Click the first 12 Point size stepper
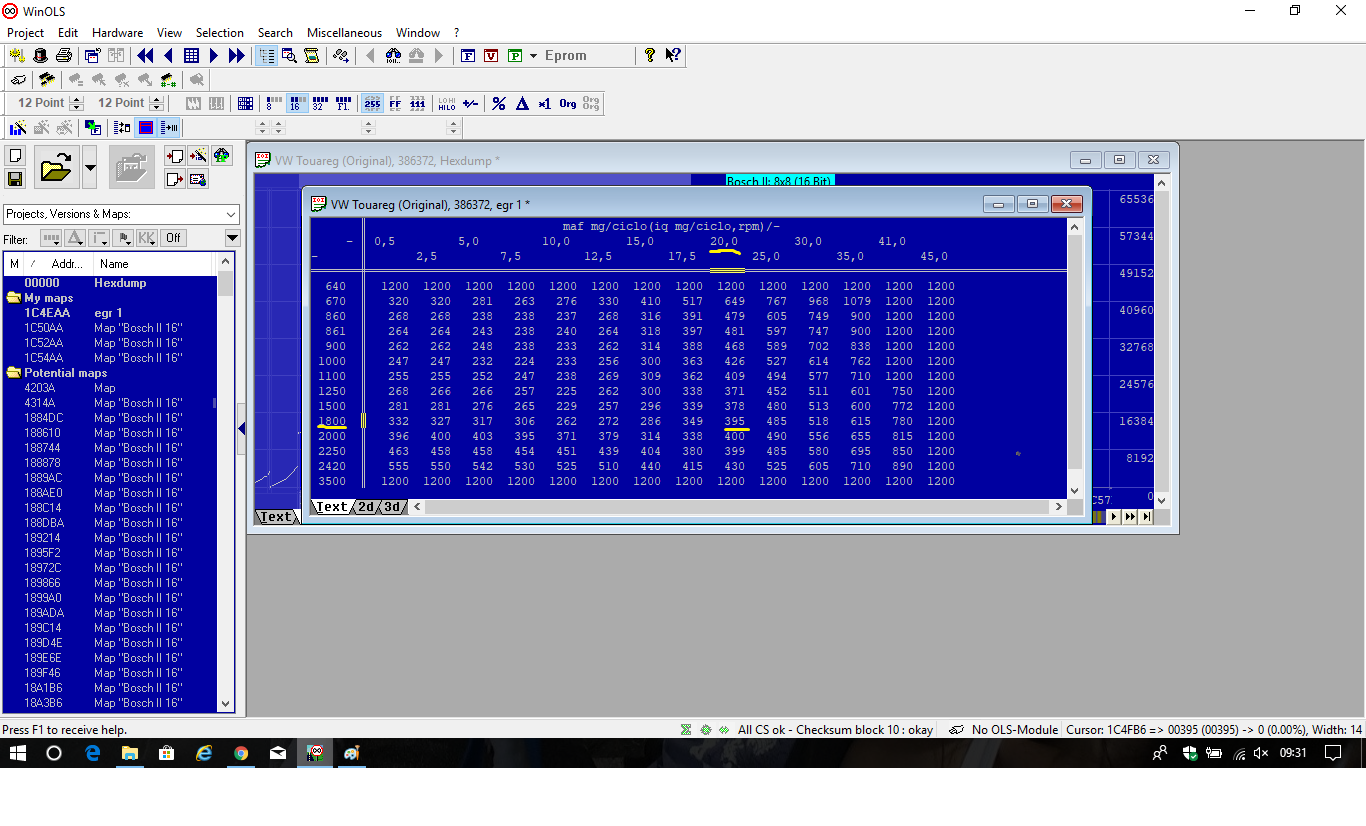Image resolution: width=1366 pixels, height=826 pixels. 76,103
